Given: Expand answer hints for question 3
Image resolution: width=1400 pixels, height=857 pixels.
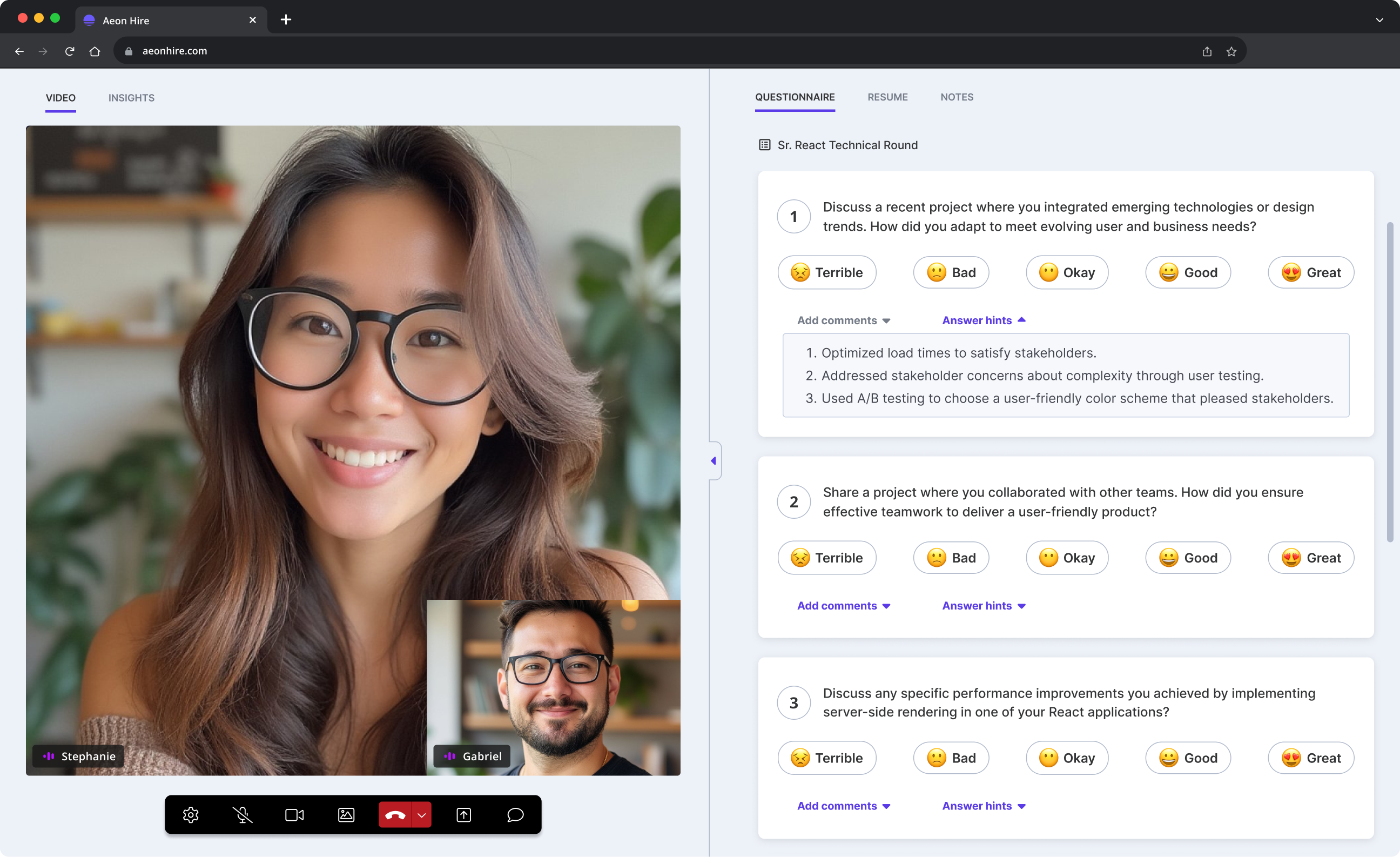Looking at the screenshot, I should pyautogui.click(x=983, y=805).
